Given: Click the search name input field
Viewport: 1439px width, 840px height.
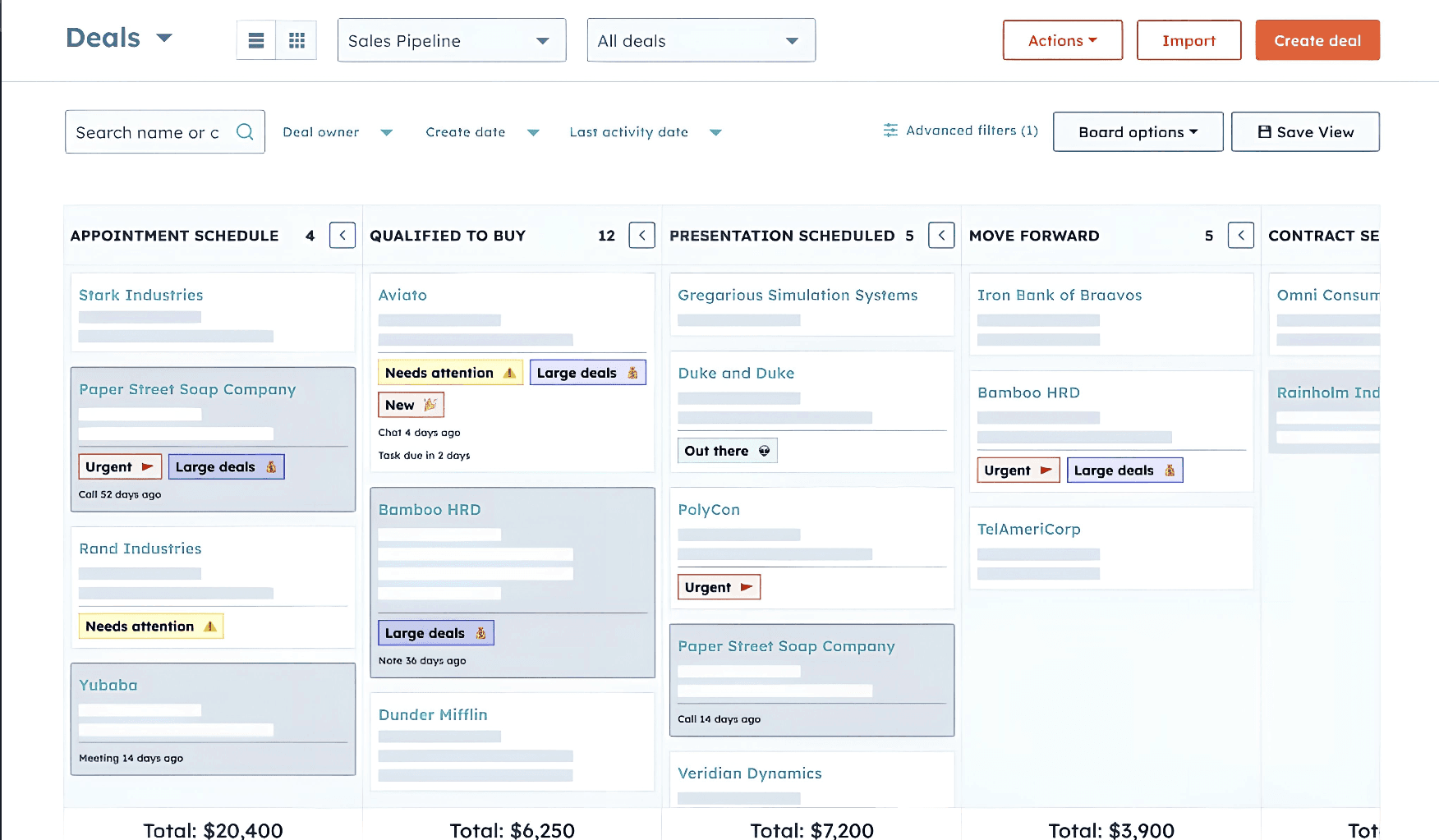Looking at the screenshot, I should tap(165, 131).
